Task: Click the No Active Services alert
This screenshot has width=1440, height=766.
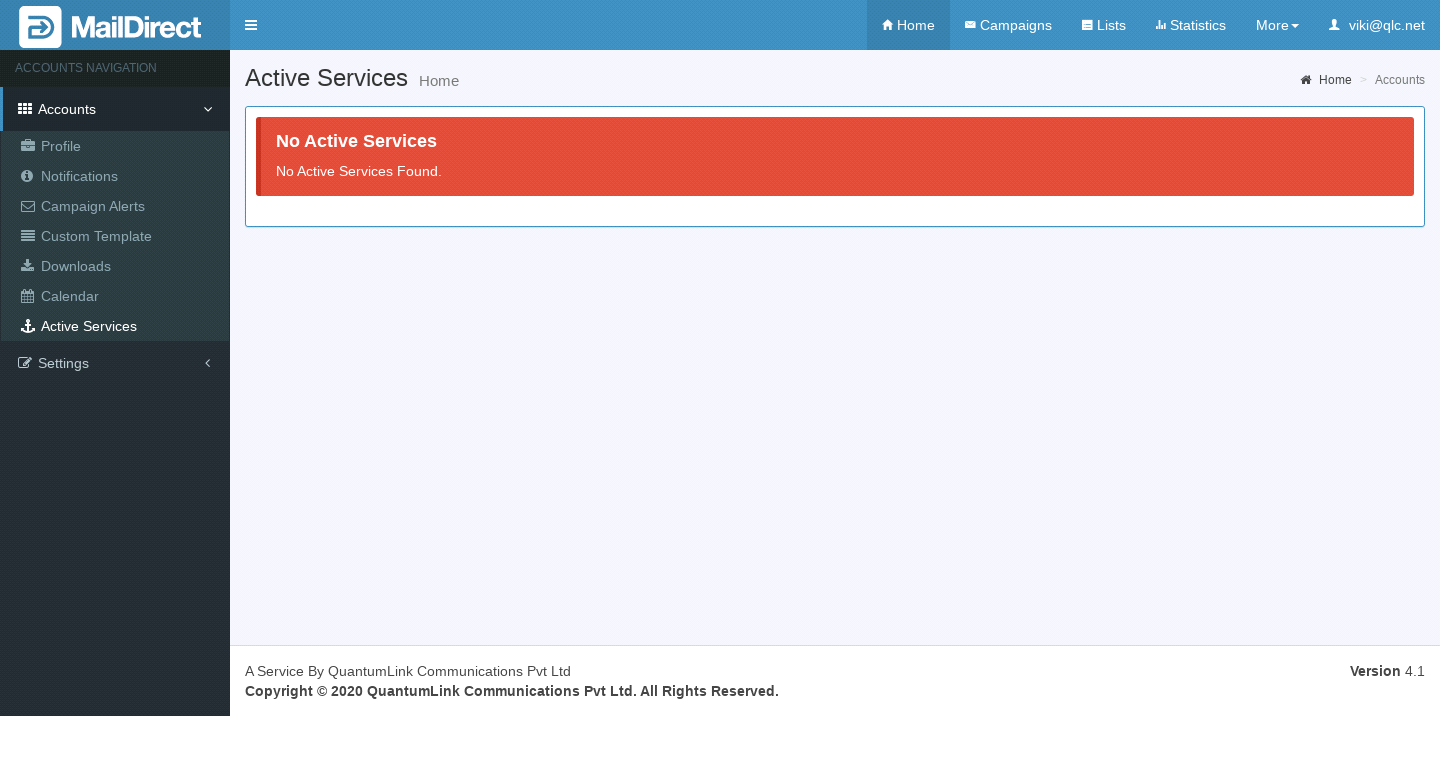Action: coord(835,156)
